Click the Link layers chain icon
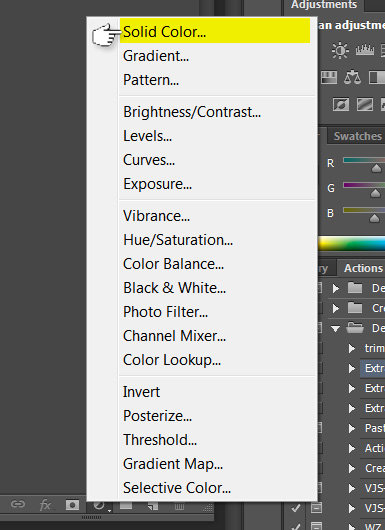The height and width of the screenshot is (530, 385). click(18, 505)
